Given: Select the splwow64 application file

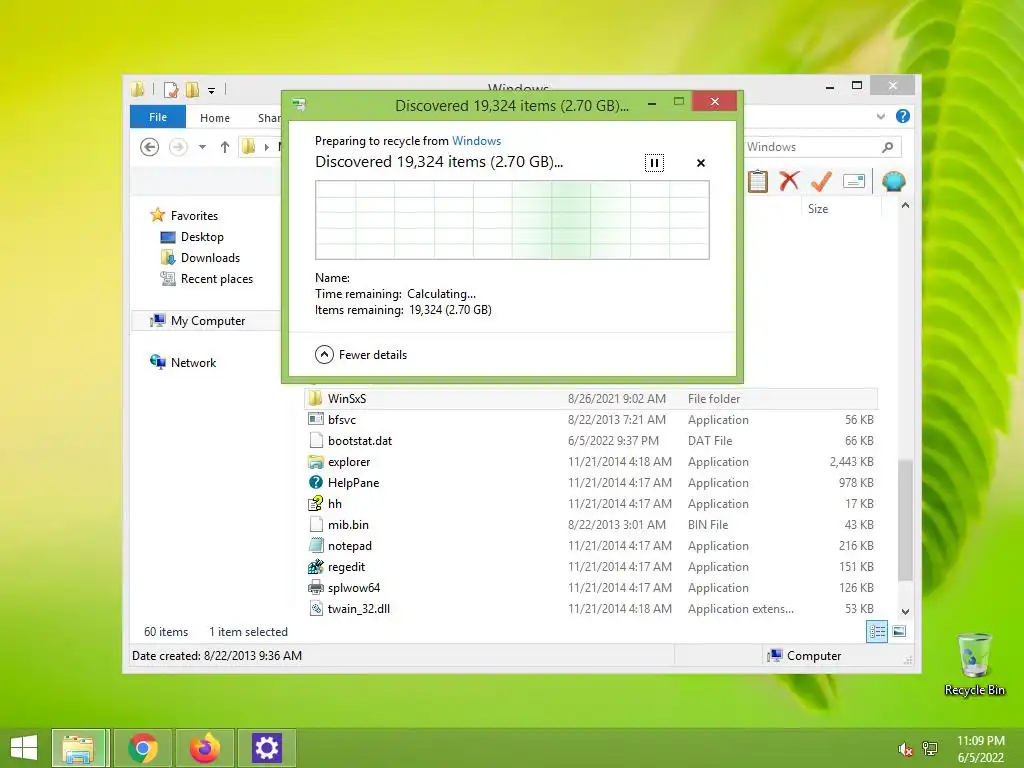Looking at the screenshot, I should (x=591, y=588).
